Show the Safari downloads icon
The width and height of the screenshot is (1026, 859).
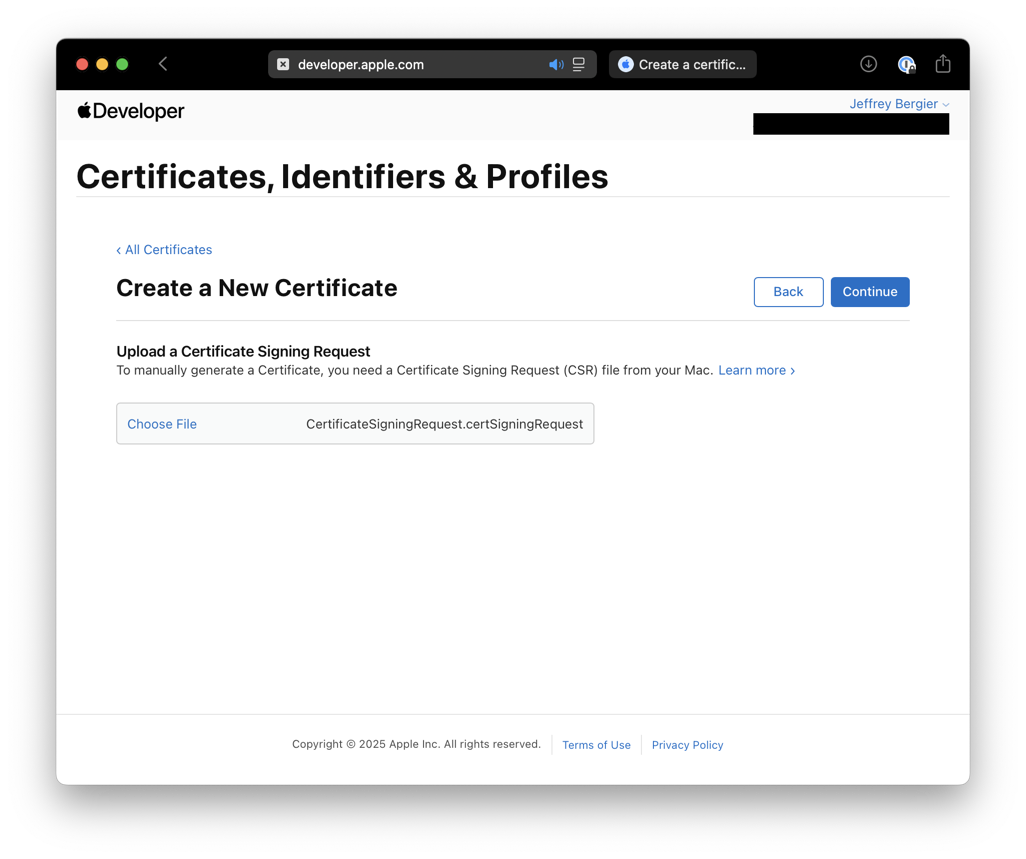(868, 64)
